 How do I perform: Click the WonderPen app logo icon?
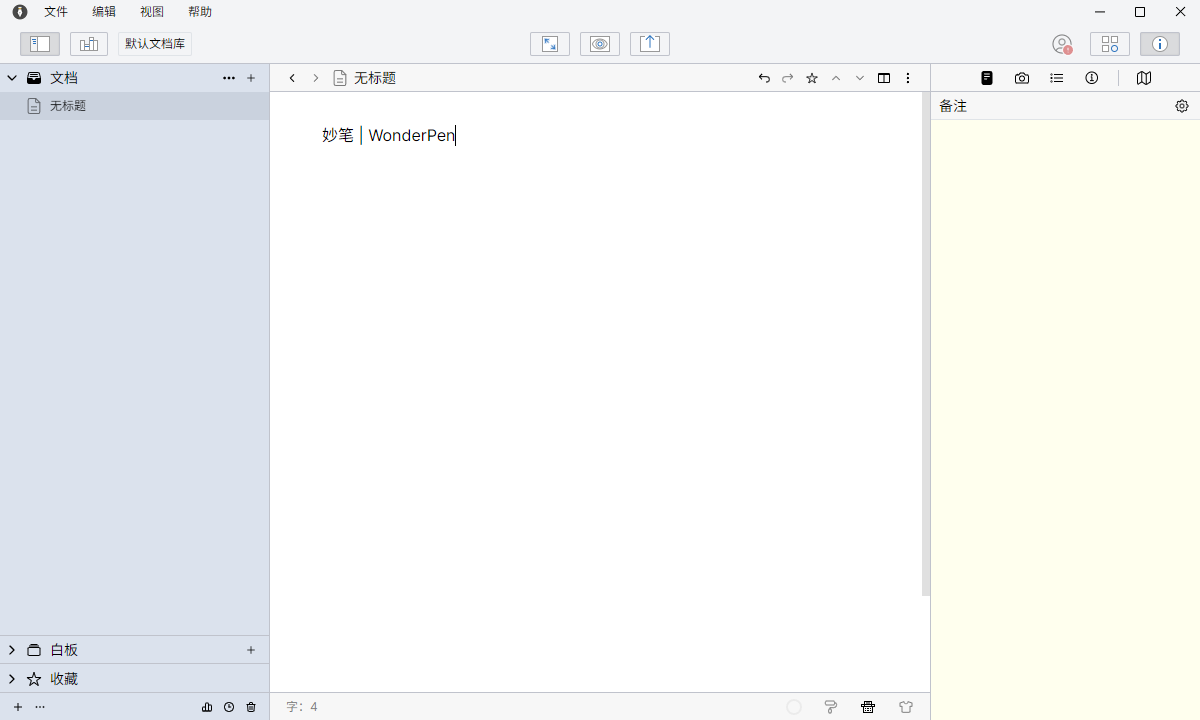pyautogui.click(x=20, y=12)
